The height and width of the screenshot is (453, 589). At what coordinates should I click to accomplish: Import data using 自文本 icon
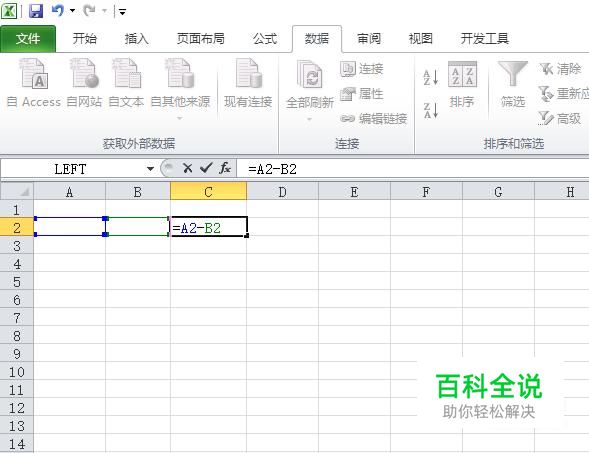[126, 83]
